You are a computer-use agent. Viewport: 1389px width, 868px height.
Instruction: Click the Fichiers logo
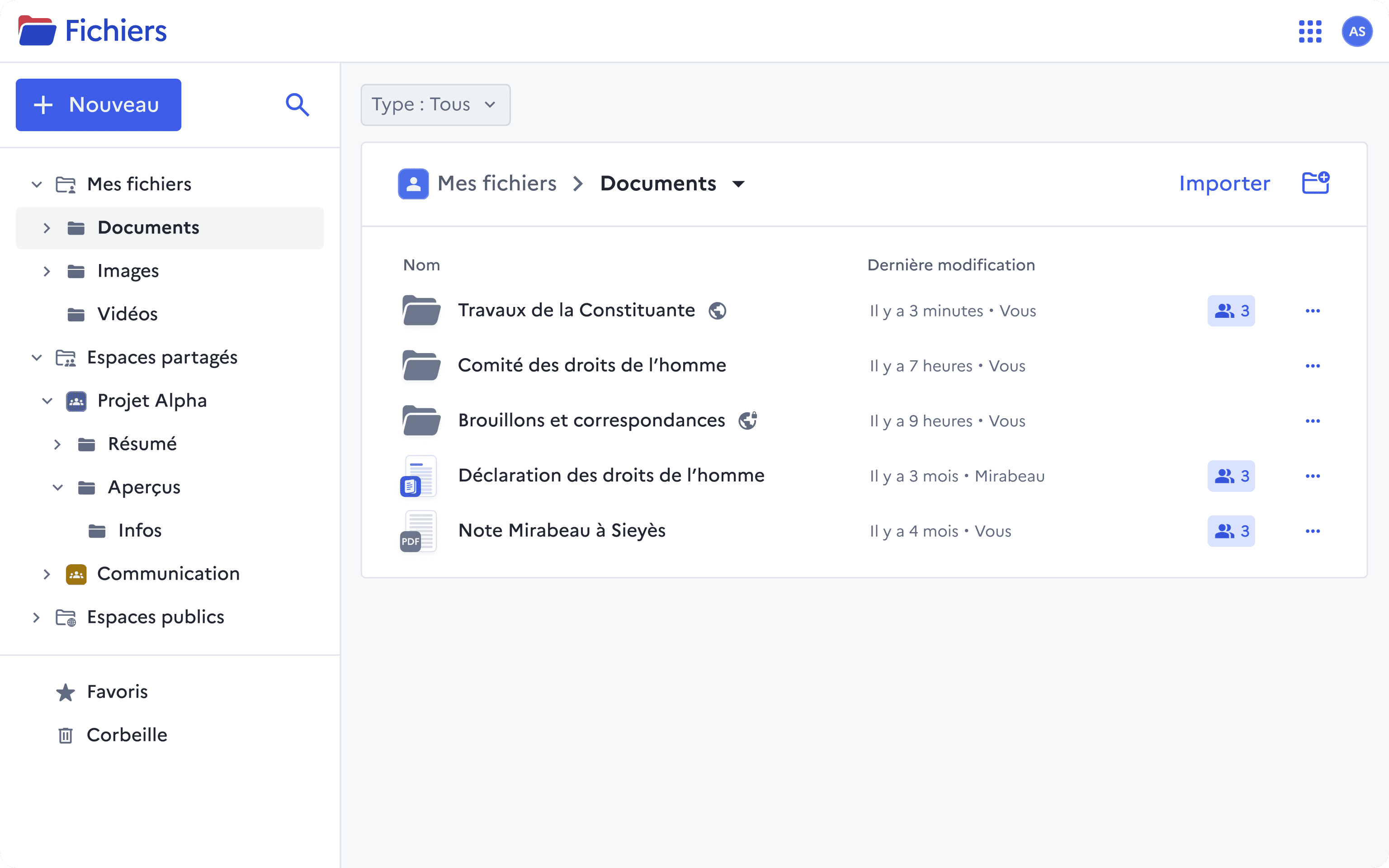pyautogui.click(x=92, y=31)
